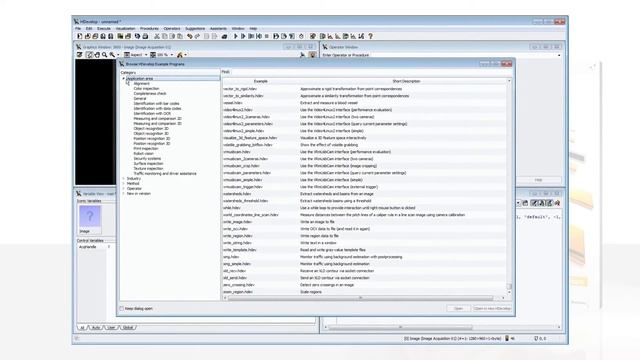Tick the Keep dialog open checkbox

click(x=122, y=309)
